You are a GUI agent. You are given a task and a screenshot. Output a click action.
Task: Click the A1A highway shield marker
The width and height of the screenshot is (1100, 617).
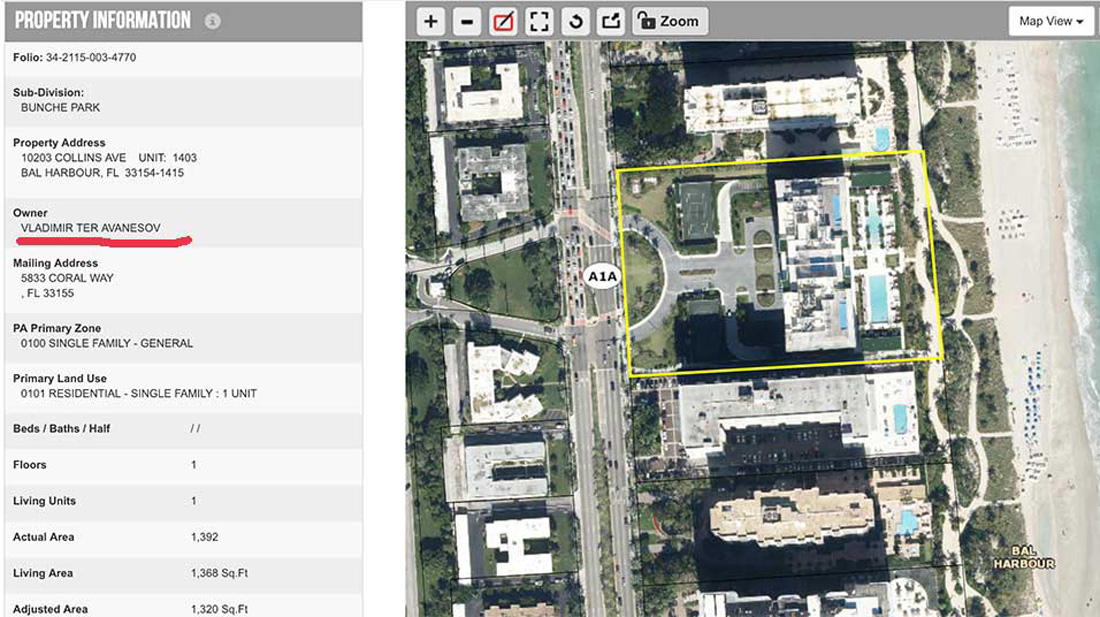tap(602, 276)
